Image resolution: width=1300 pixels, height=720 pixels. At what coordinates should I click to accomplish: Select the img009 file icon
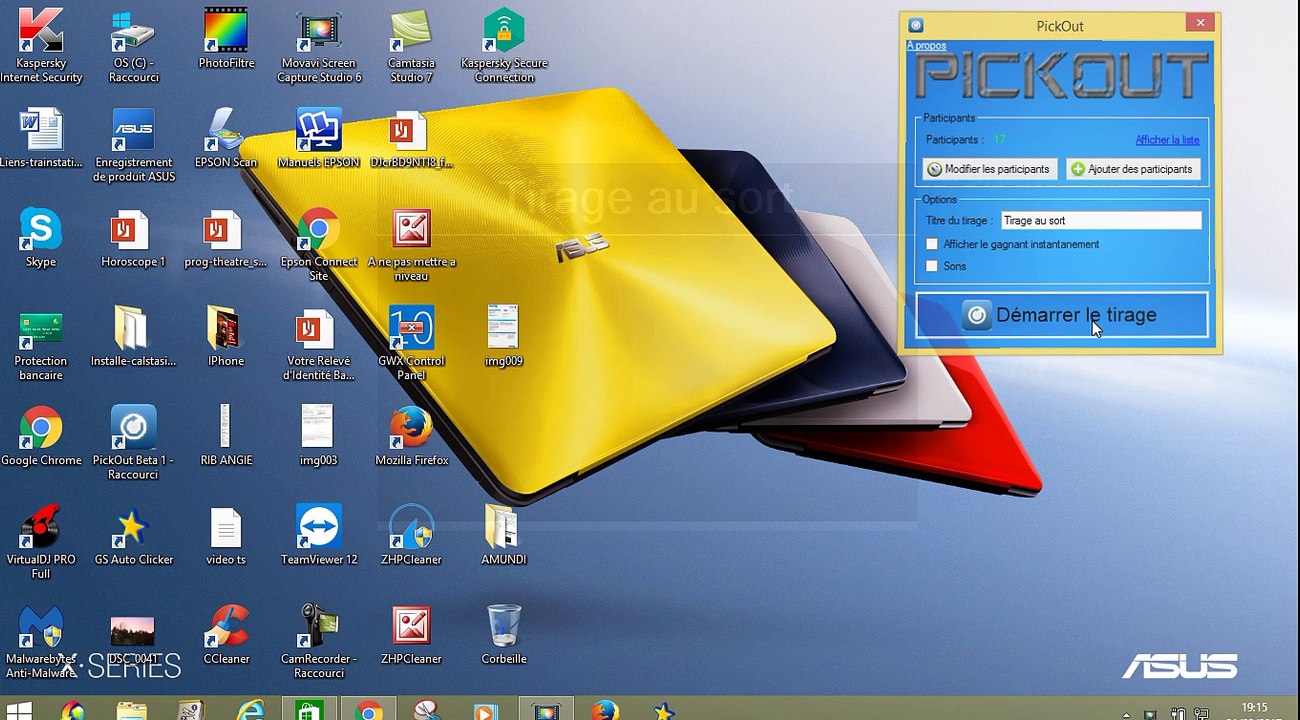point(504,337)
